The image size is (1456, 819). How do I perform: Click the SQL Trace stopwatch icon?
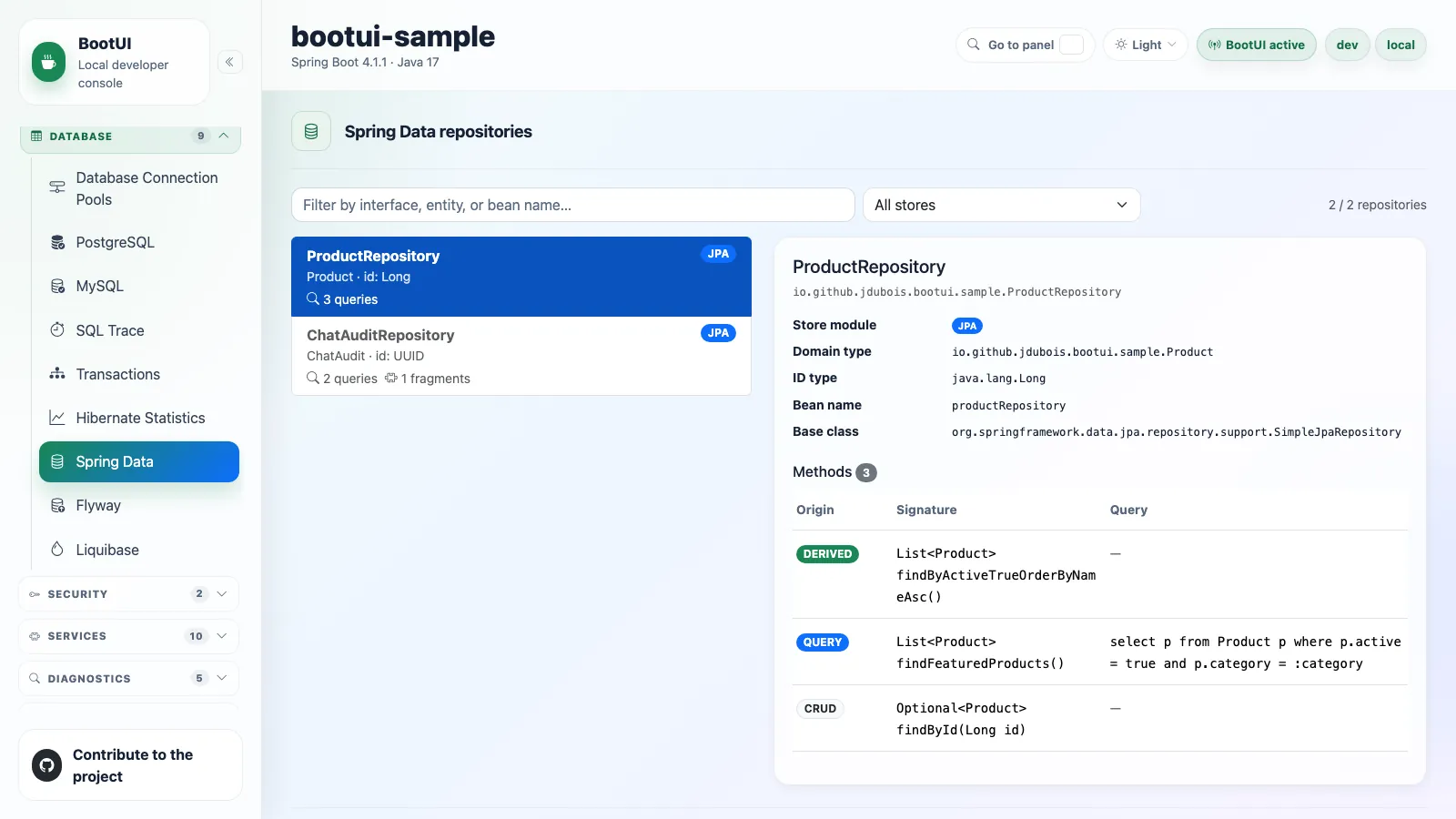[x=57, y=329]
